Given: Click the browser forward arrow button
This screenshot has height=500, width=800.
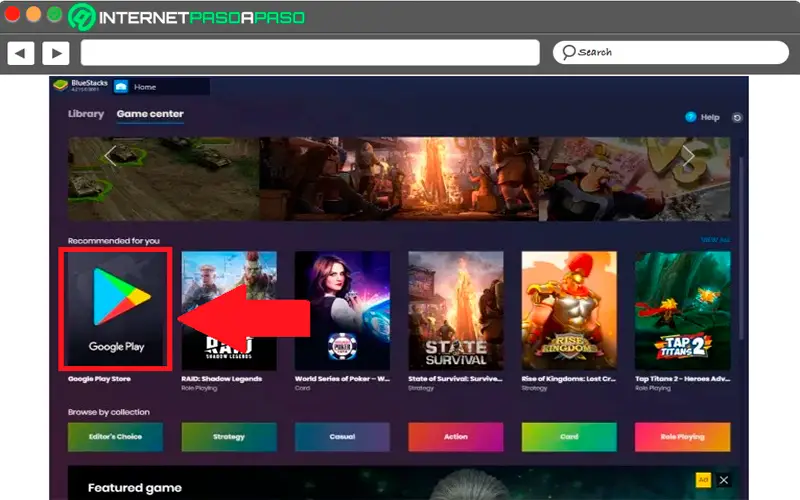Looking at the screenshot, I should [56, 53].
